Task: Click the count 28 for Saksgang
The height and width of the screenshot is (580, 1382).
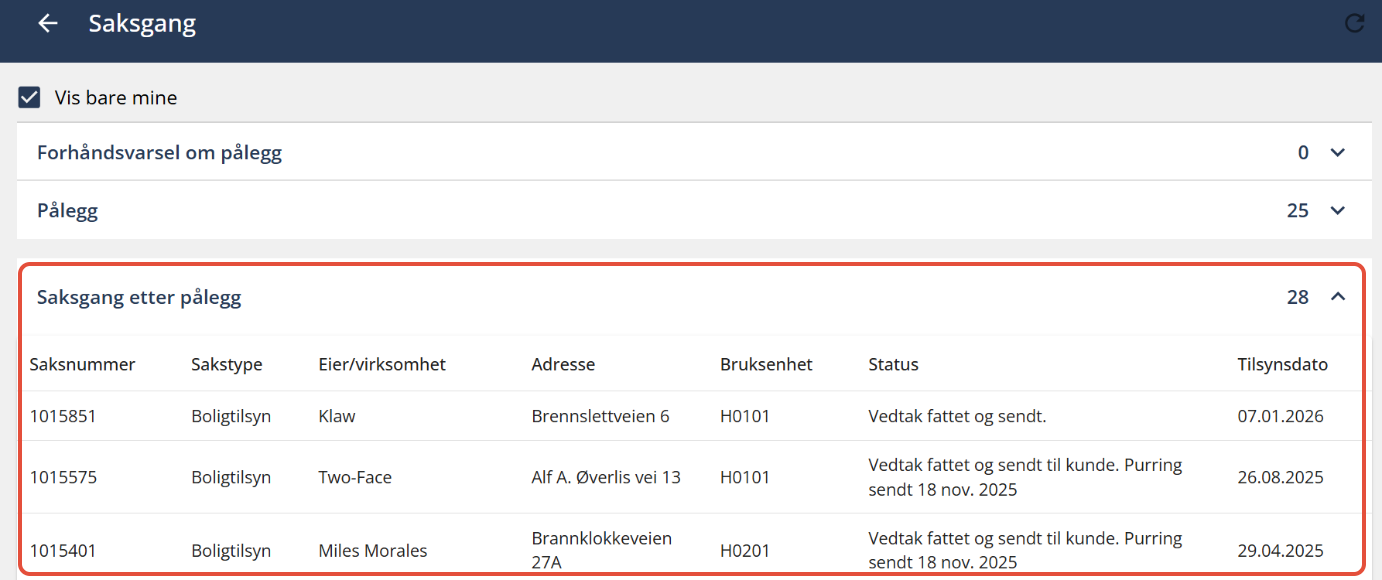Action: [1298, 297]
